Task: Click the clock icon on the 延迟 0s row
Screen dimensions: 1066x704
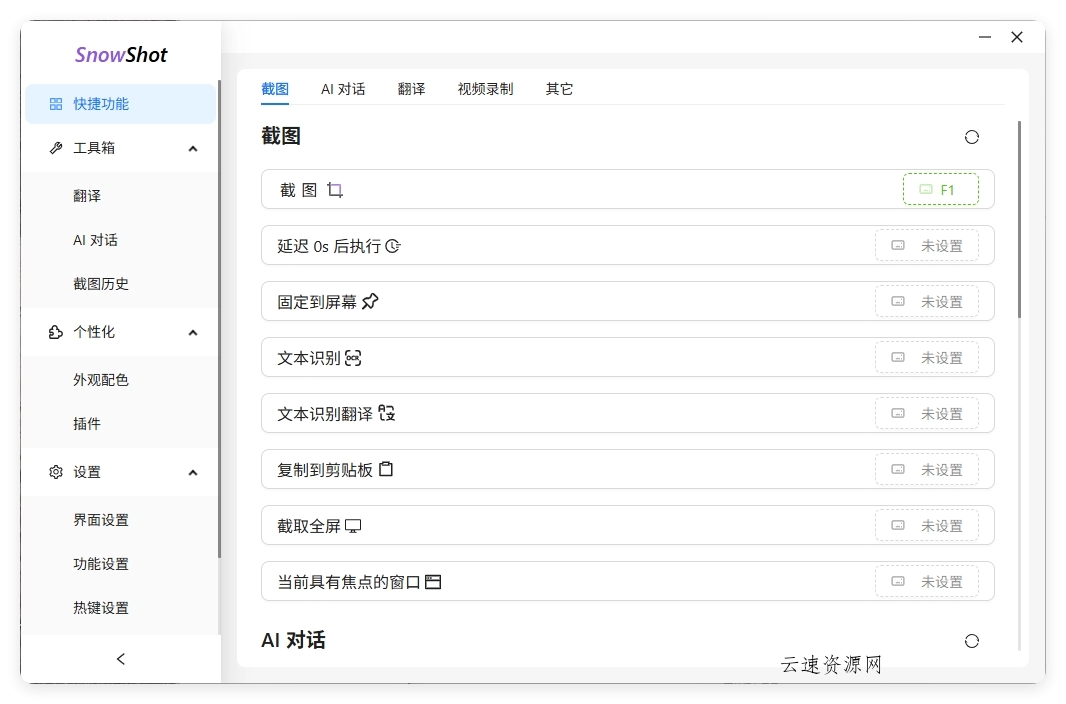Action: point(392,245)
